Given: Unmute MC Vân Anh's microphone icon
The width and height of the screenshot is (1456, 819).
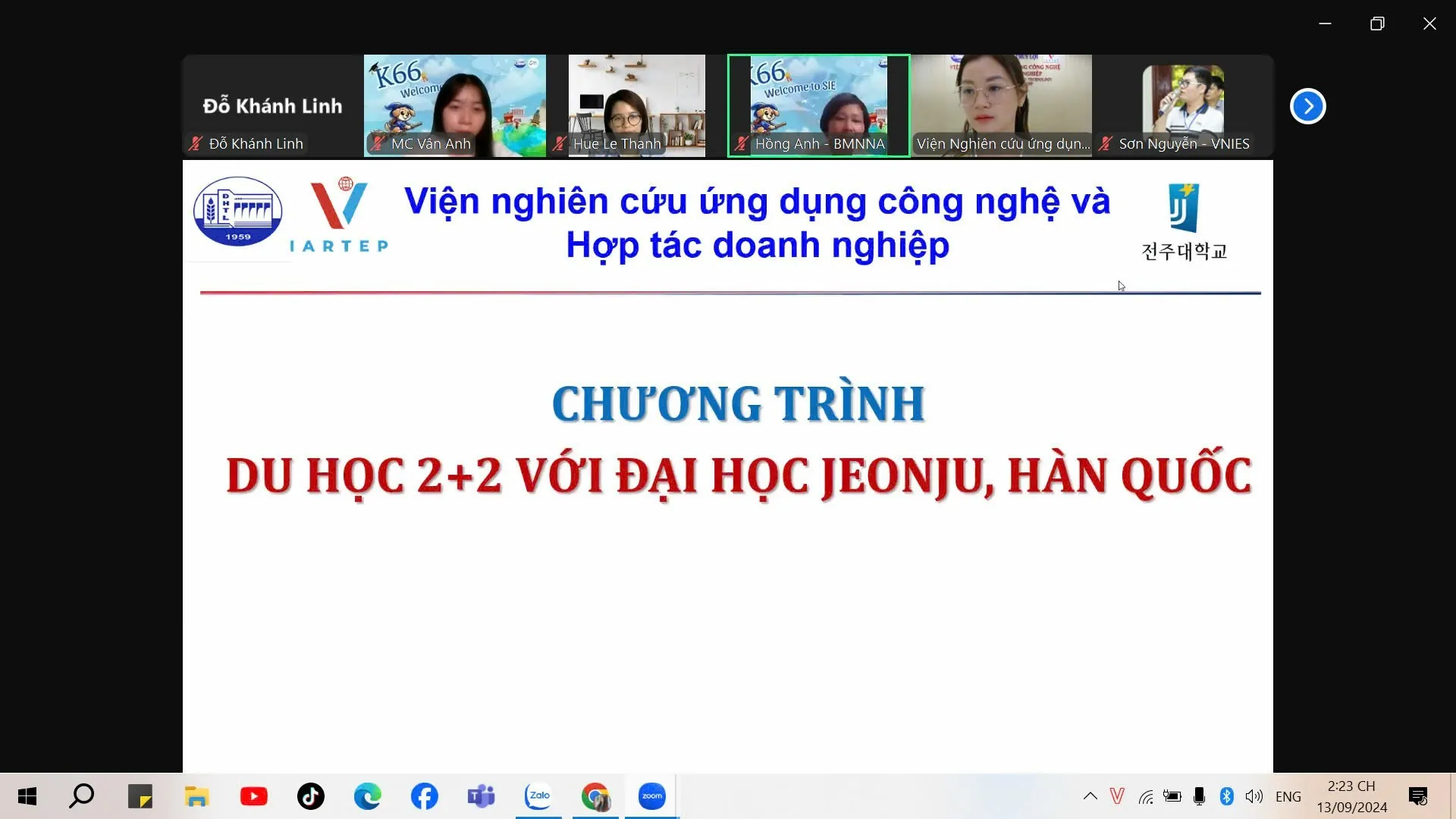Looking at the screenshot, I should point(377,143).
